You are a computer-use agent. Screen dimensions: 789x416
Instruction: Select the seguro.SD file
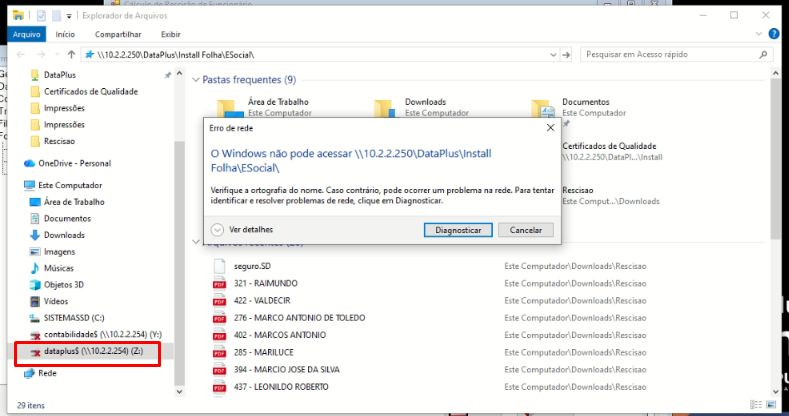(252, 266)
